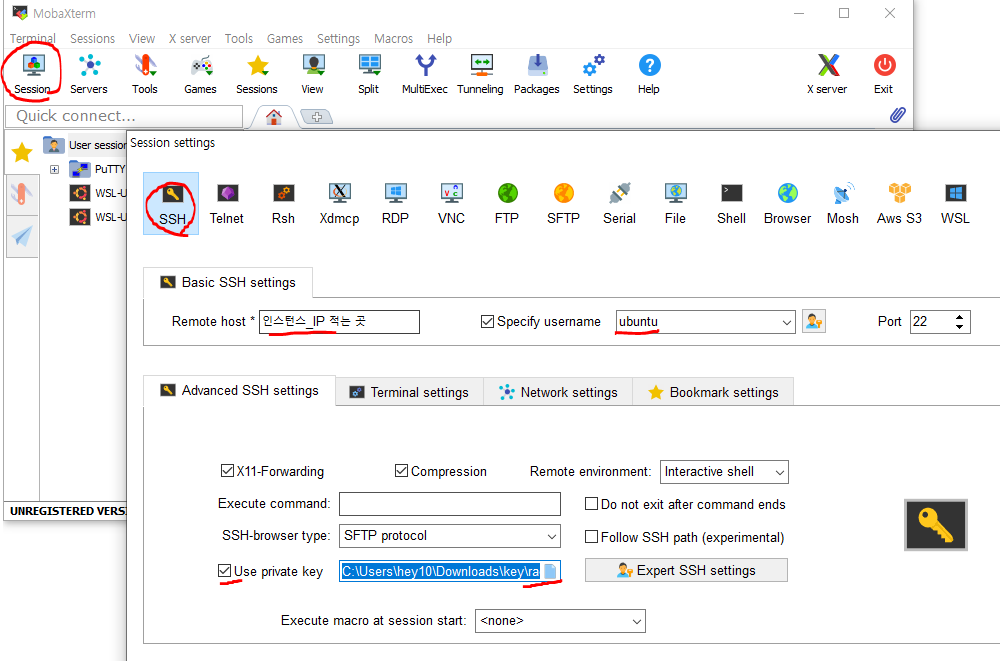Image resolution: width=1000 pixels, height=661 pixels.
Task: Expand the PuTTY sessions tree node
Action: 54,169
